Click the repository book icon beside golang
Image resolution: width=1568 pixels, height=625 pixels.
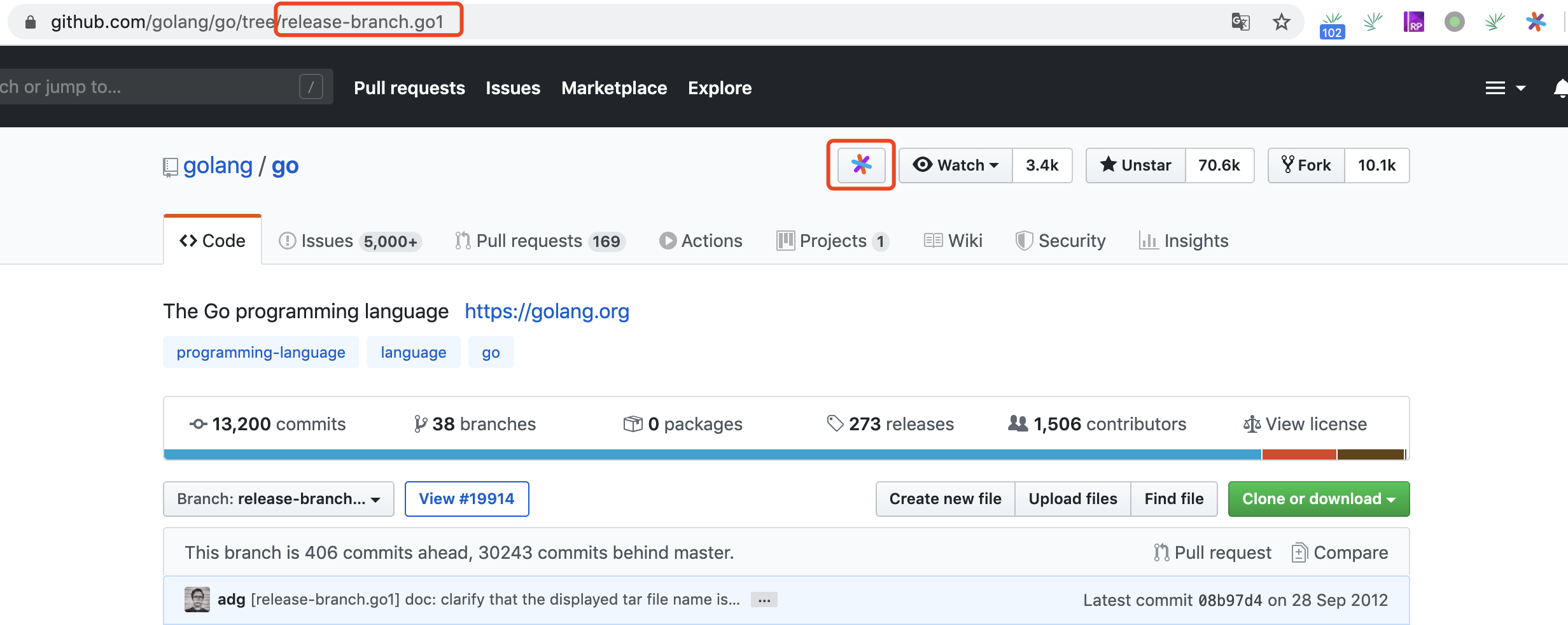click(170, 167)
